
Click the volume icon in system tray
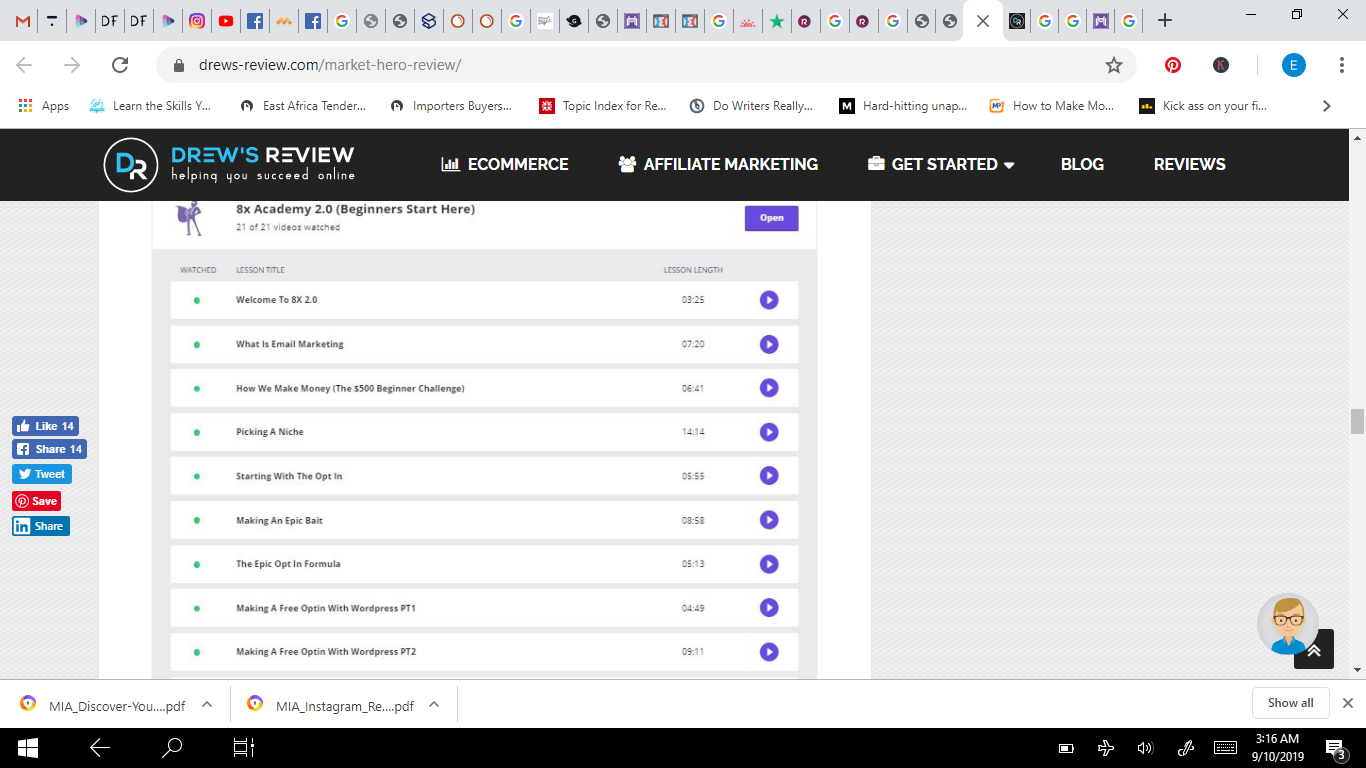(1145, 748)
